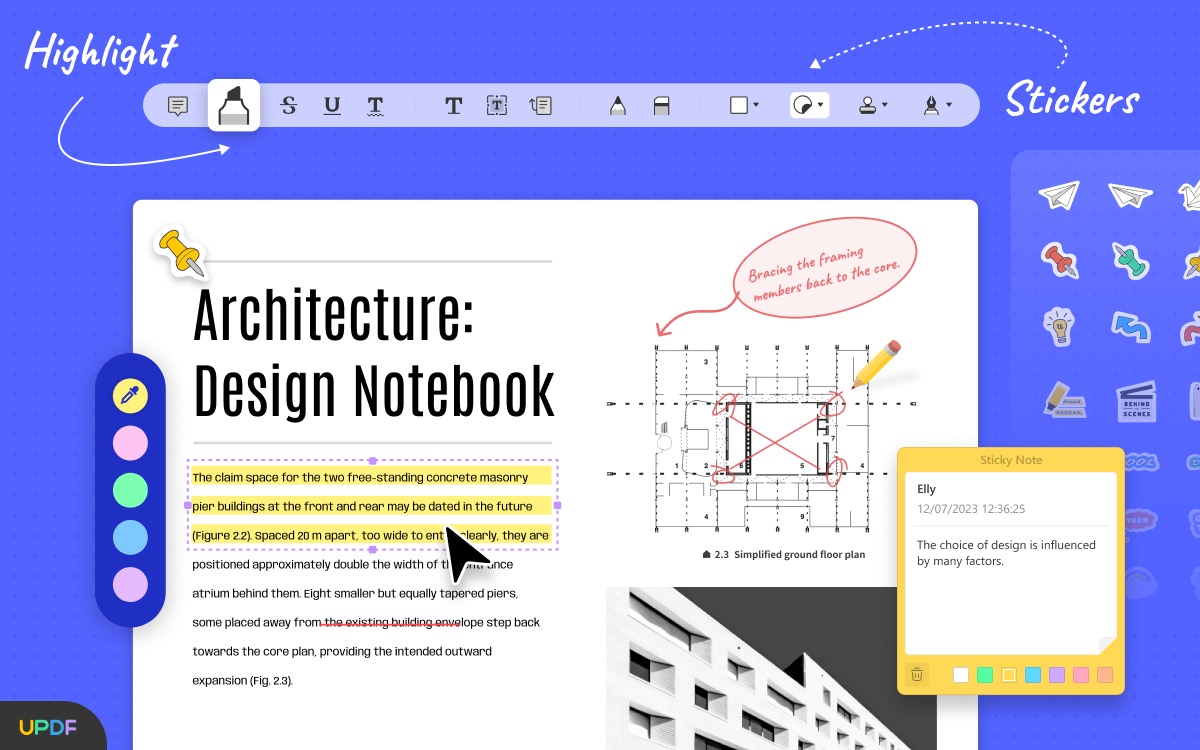This screenshot has height=750, width=1200.
Task: Select the Strikethrough annotation tool
Action: point(289,104)
